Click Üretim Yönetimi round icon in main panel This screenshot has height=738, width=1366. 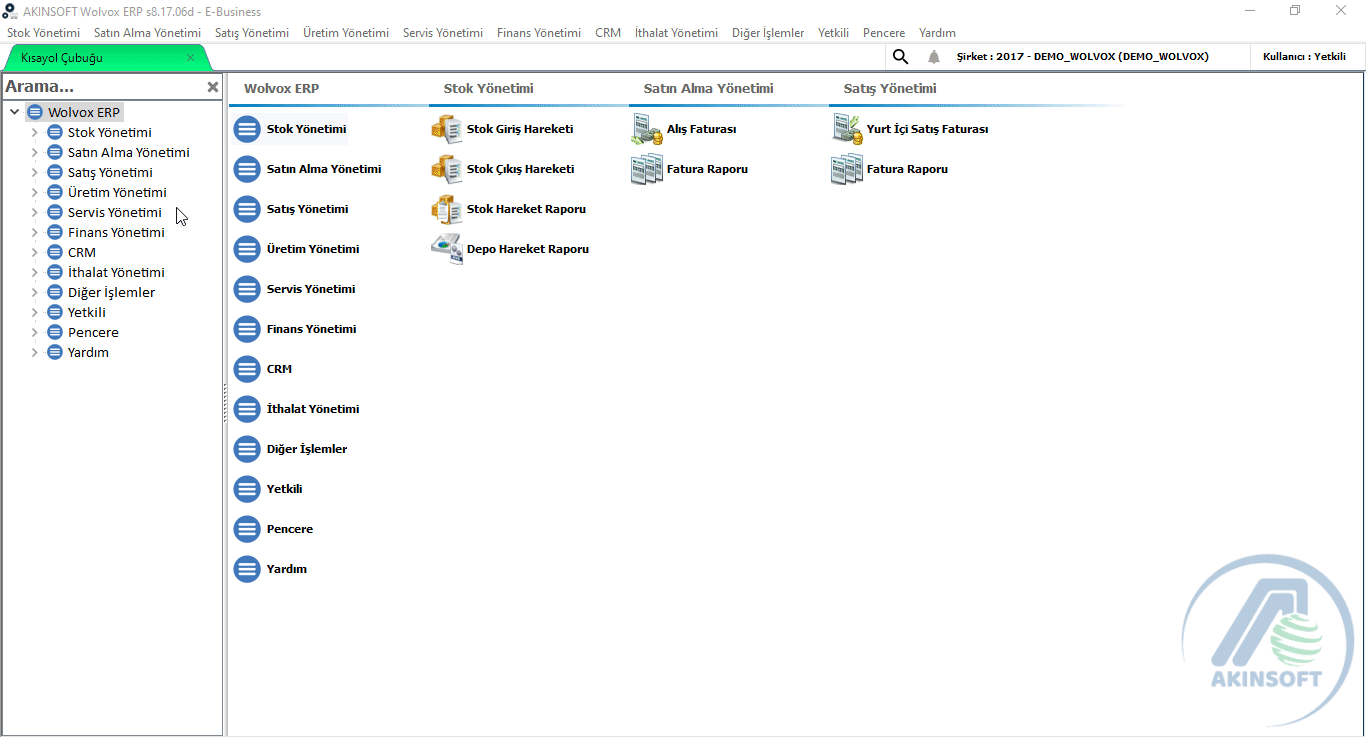[x=247, y=249]
